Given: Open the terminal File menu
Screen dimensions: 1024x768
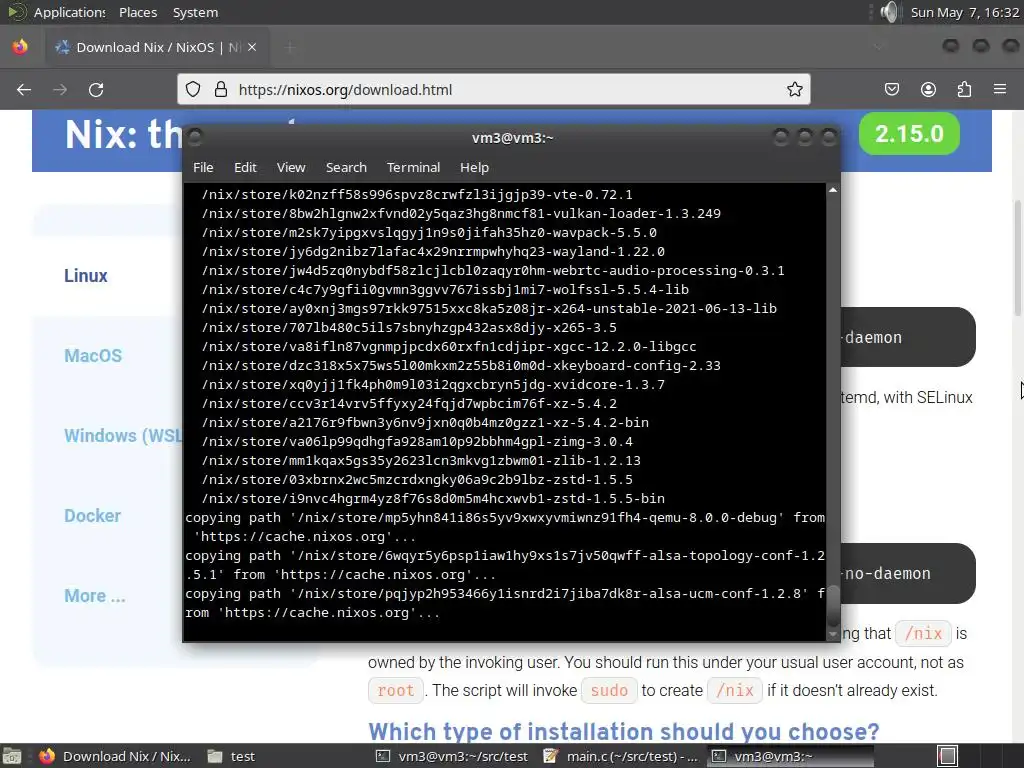Looking at the screenshot, I should (x=203, y=167).
